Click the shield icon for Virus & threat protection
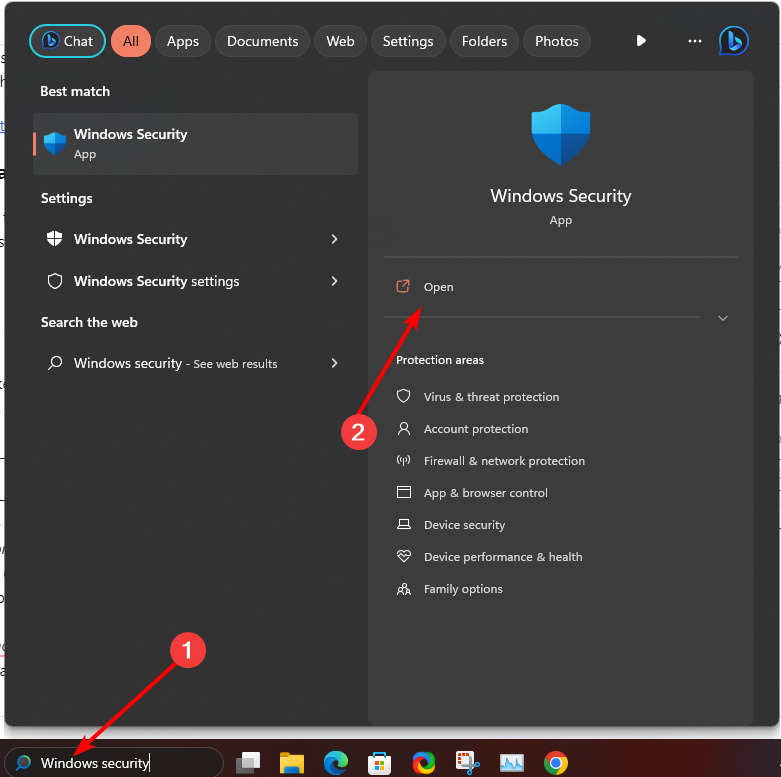The width and height of the screenshot is (781, 777). tap(403, 396)
